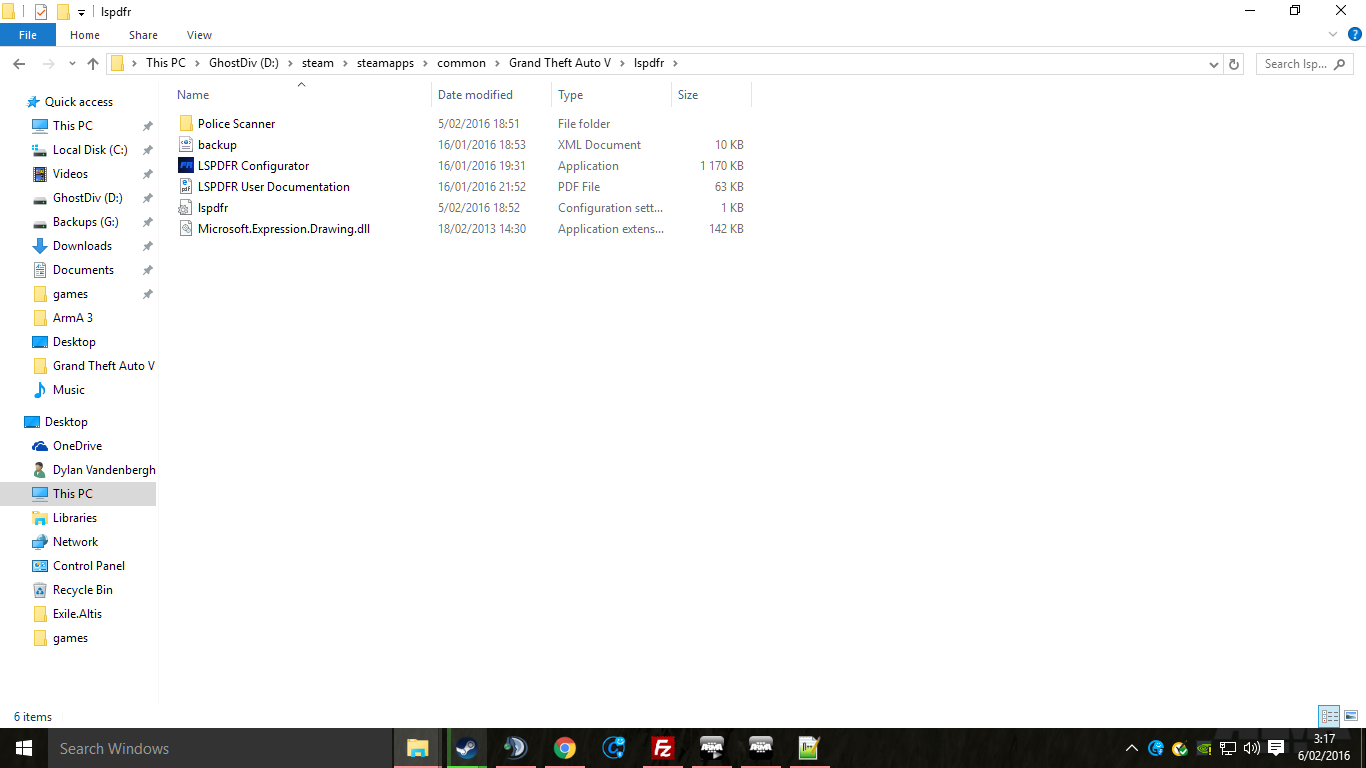The image size is (1366, 768).
Task: Open File Explorer taskbar icon
Action: (417, 748)
